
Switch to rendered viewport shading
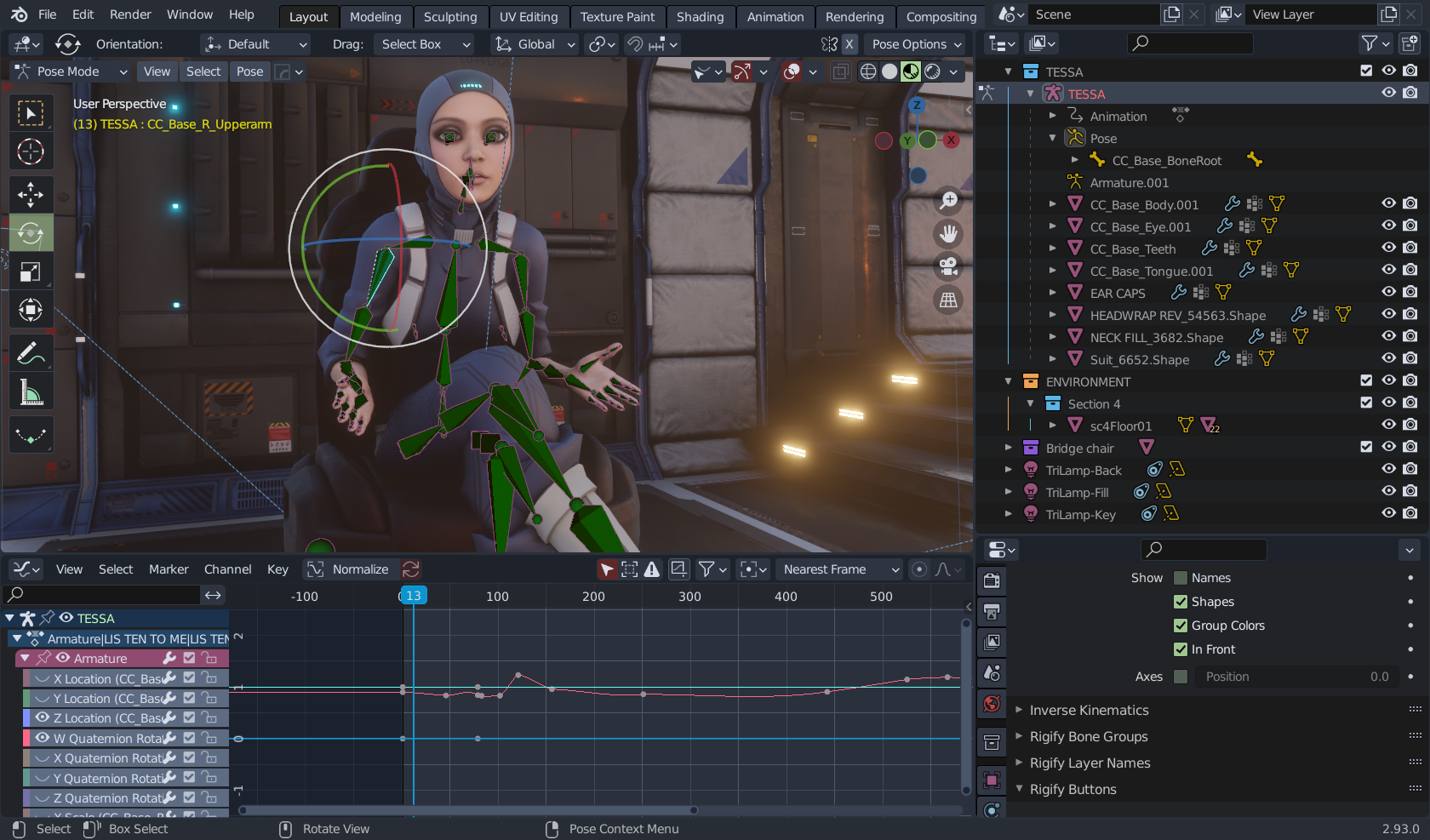(x=933, y=71)
